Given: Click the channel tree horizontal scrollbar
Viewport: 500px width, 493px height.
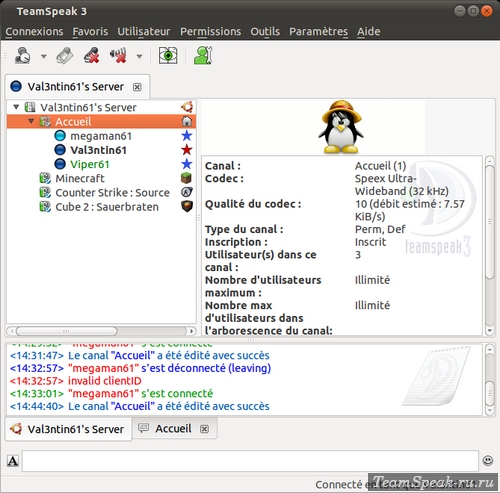Looking at the screenshot, I should coord(67,331).
